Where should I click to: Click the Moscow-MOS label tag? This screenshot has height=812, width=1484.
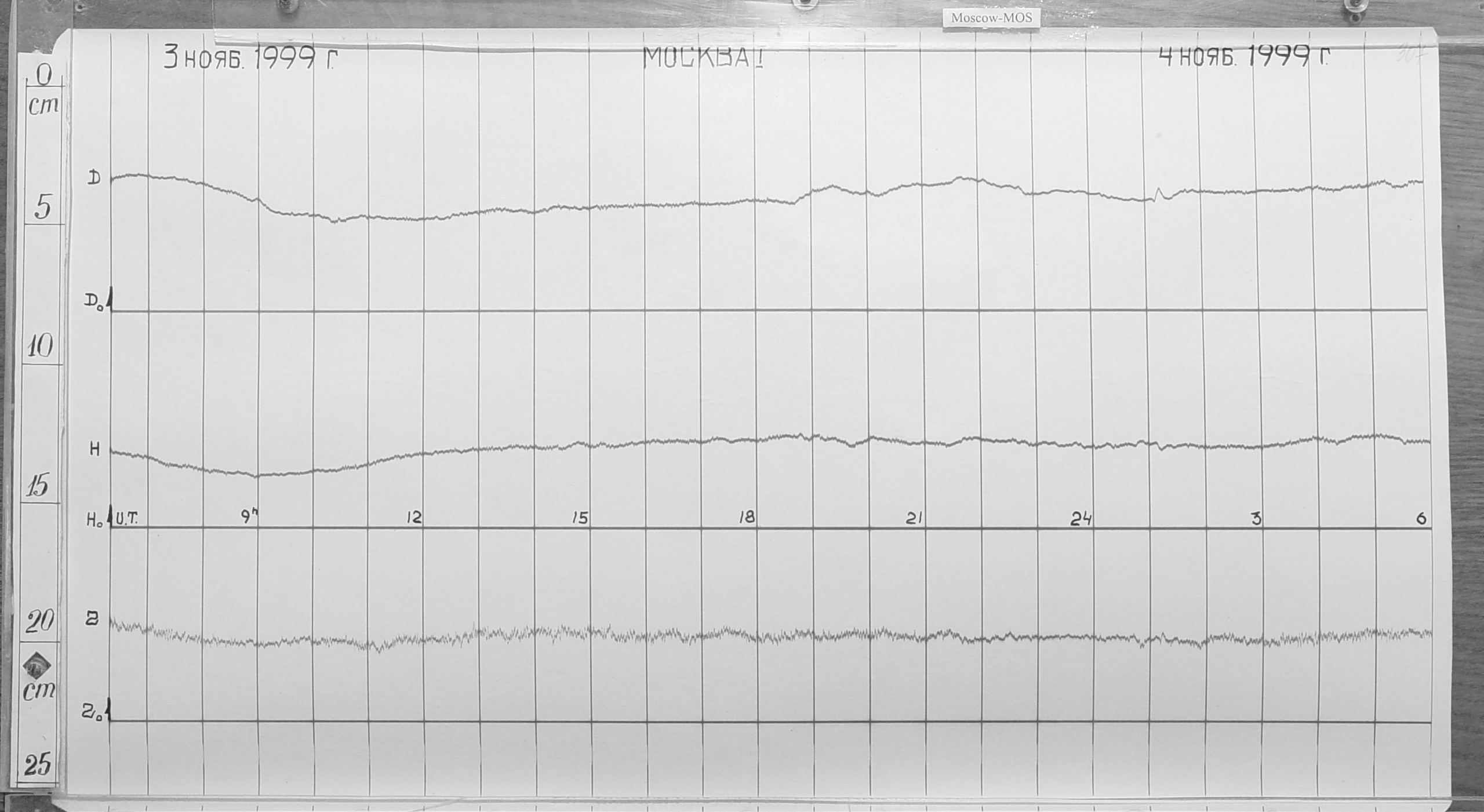[991, 18]
